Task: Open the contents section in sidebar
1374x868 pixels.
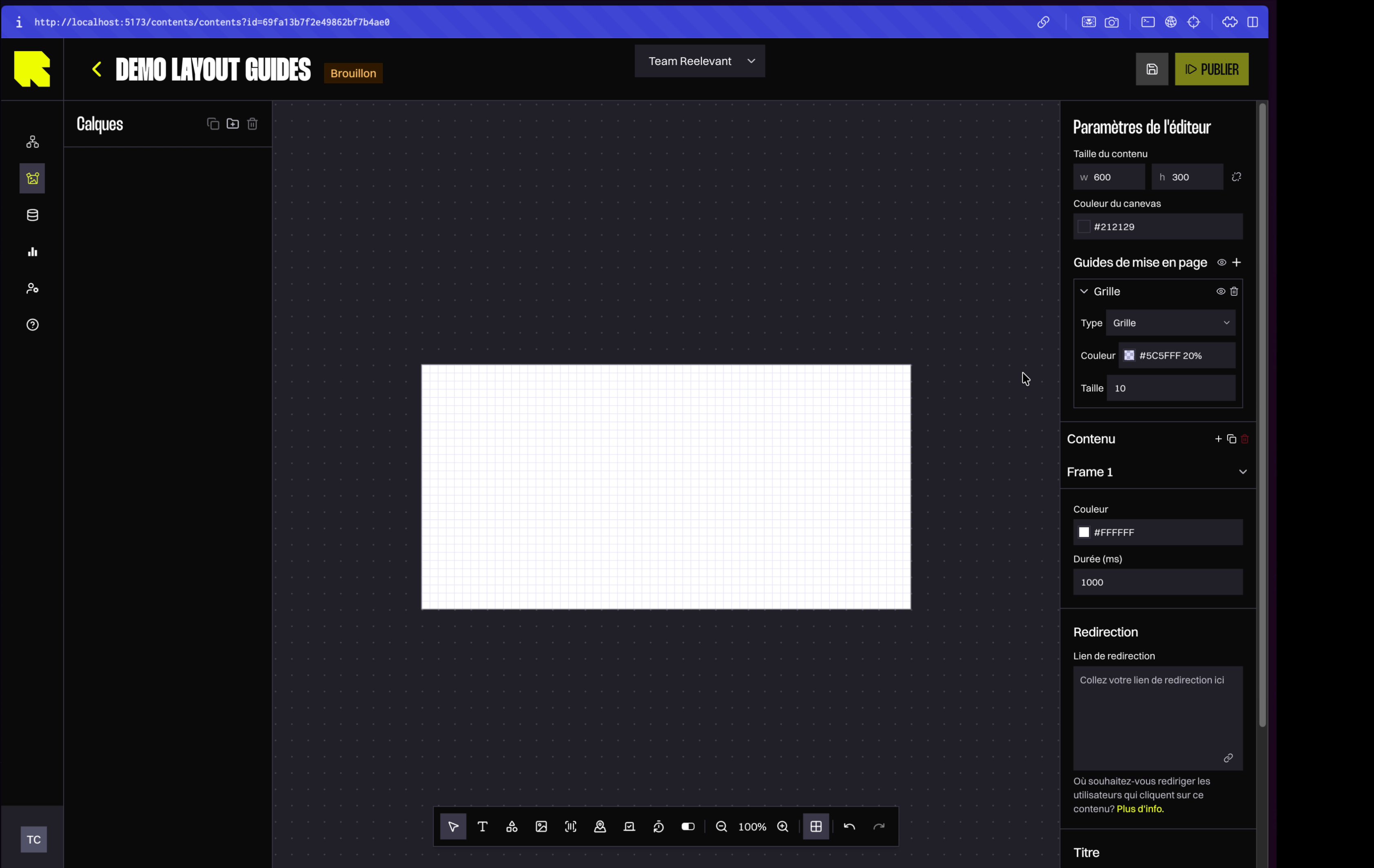Action: click(33, 179)
